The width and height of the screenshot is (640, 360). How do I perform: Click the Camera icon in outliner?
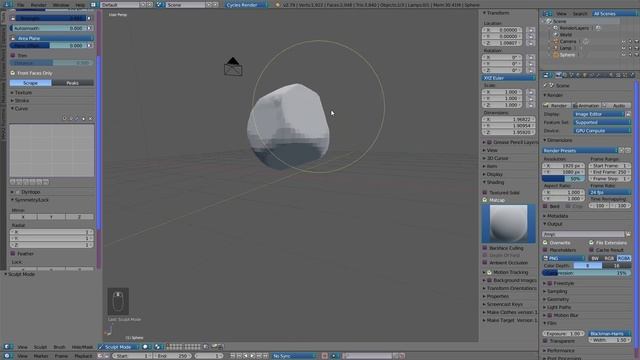pos(556,41)
